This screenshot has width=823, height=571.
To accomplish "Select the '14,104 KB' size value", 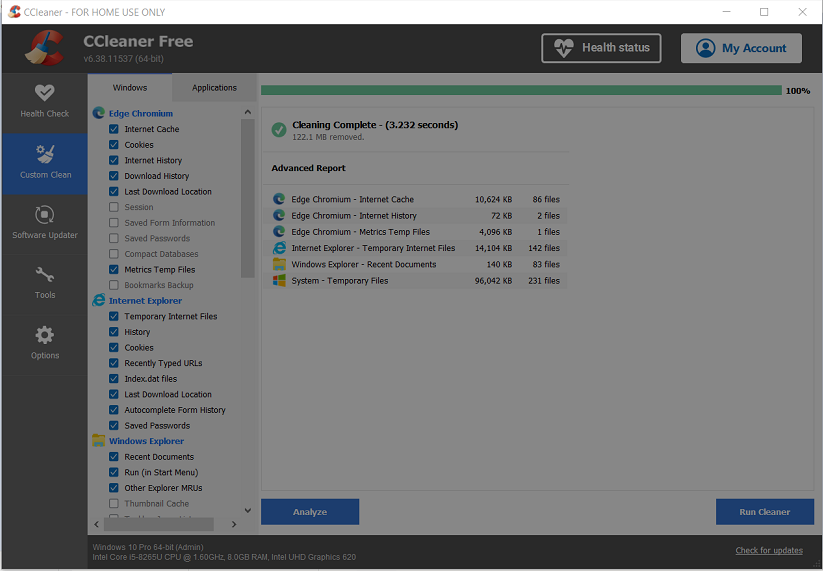I will coord(493,248).
